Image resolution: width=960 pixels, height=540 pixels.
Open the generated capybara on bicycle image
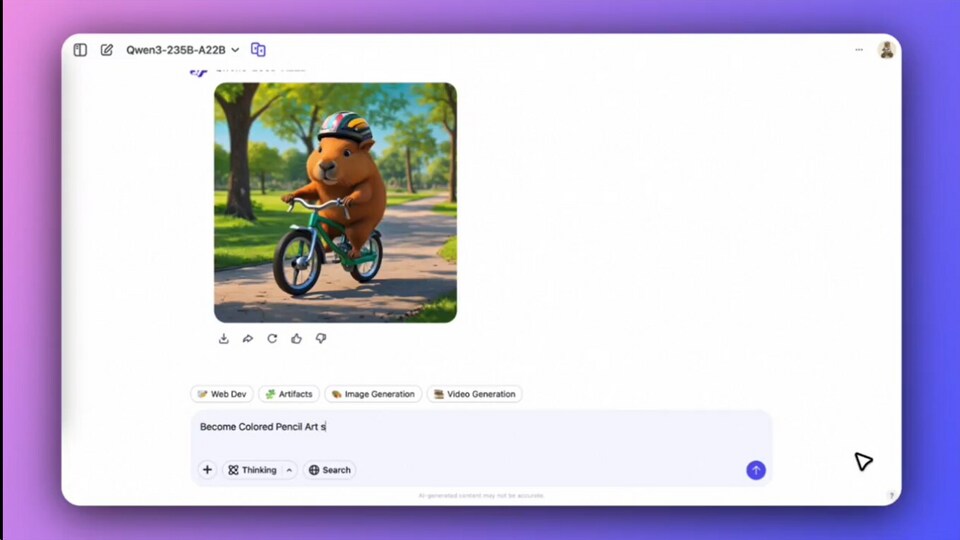pos(336,203)
